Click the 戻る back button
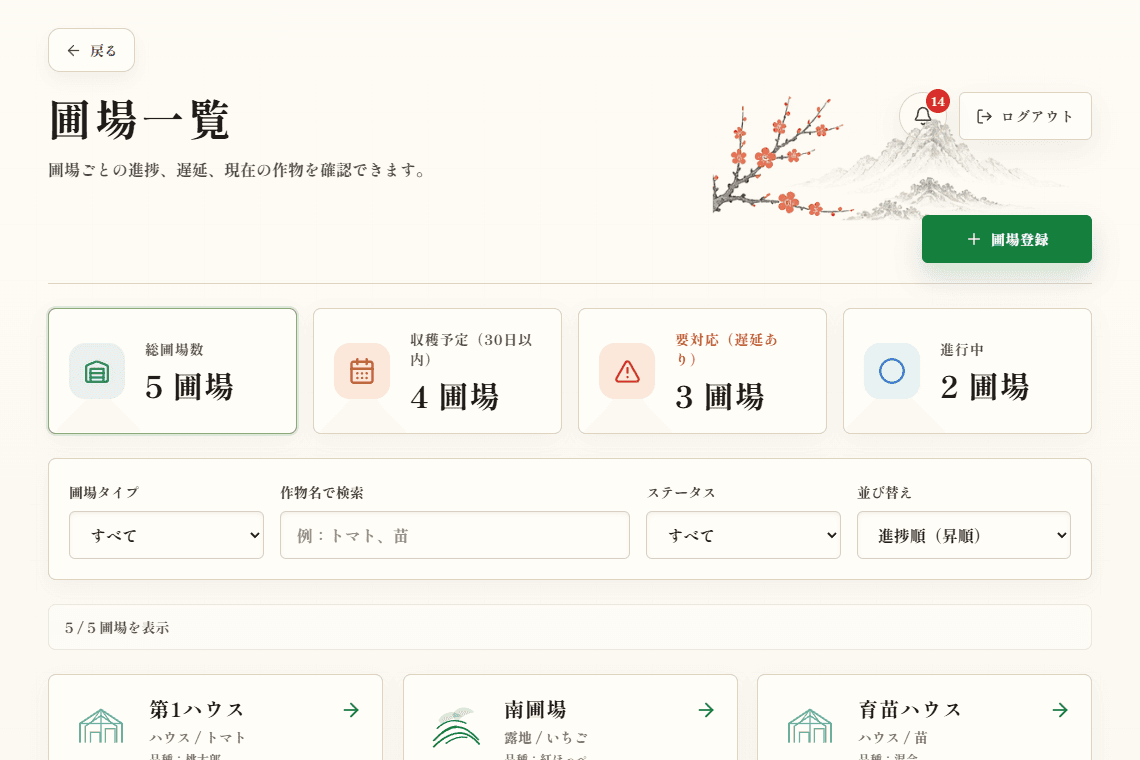Image resolution: width=1140 pixels, height=760 pixels. pyautogui.click(x=92, y=50)
